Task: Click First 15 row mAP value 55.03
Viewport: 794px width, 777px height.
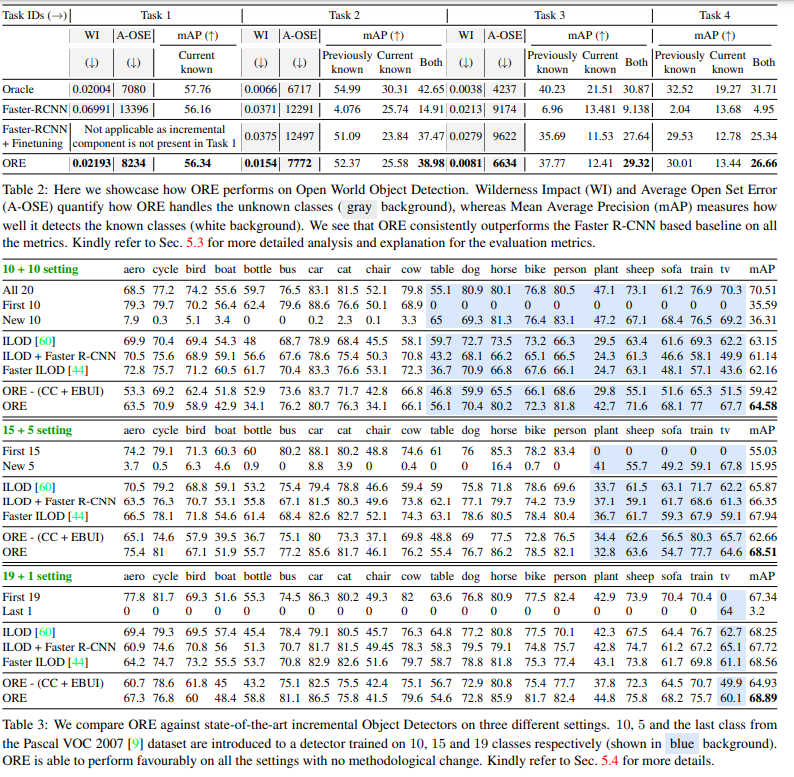Action: point(763,451)
